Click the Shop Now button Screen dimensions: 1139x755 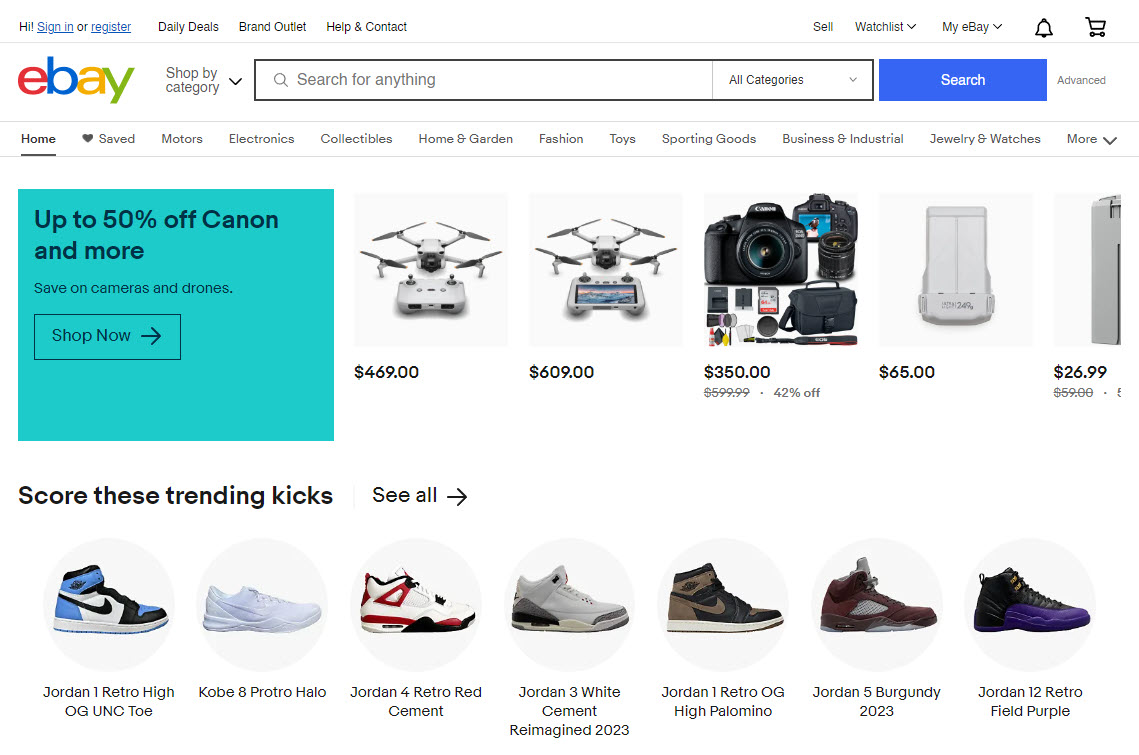pyautogui.click(x=107, y=337)
